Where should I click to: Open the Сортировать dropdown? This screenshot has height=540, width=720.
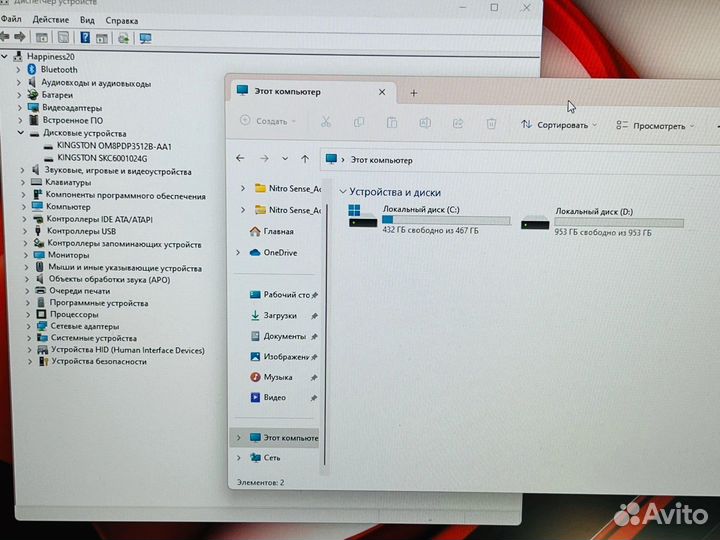[559, 125]
